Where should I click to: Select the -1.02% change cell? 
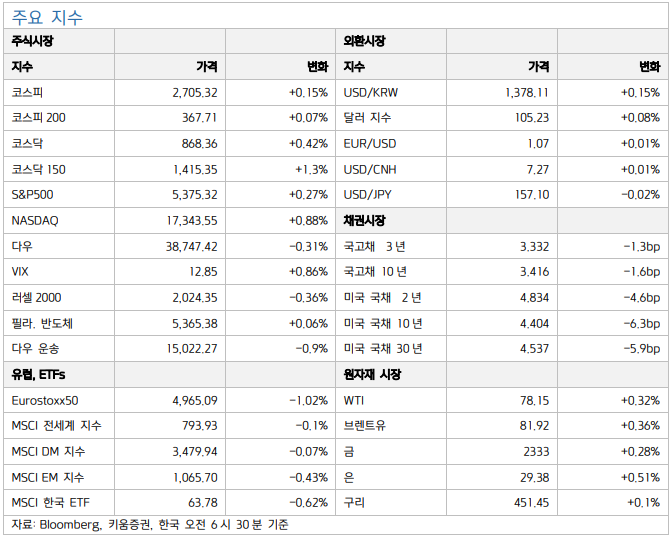[309, 401]
